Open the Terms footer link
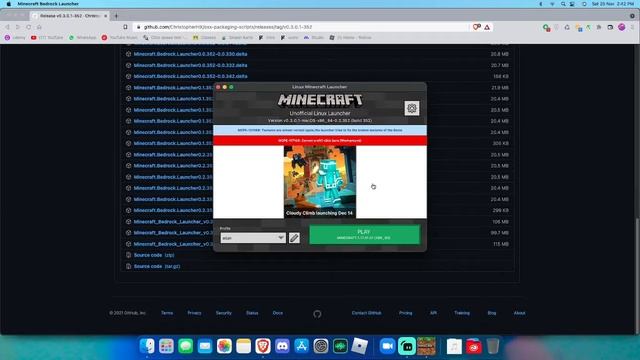The image size is (640, 360). click(167, 313)
